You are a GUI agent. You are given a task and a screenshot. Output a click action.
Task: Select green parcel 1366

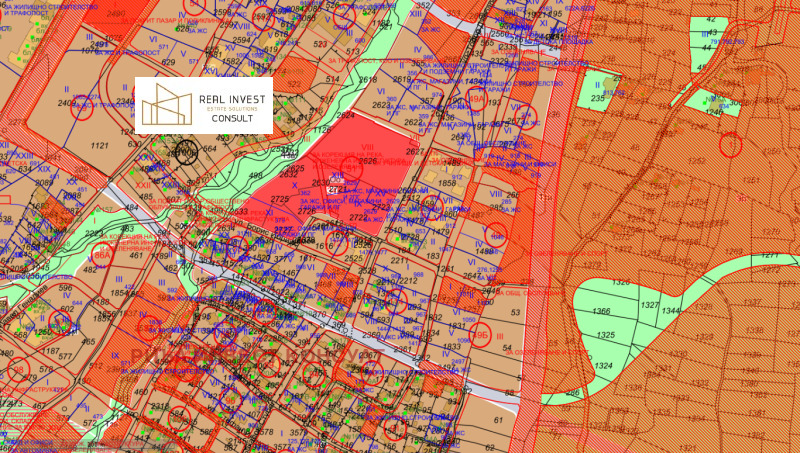coord(602,311)
